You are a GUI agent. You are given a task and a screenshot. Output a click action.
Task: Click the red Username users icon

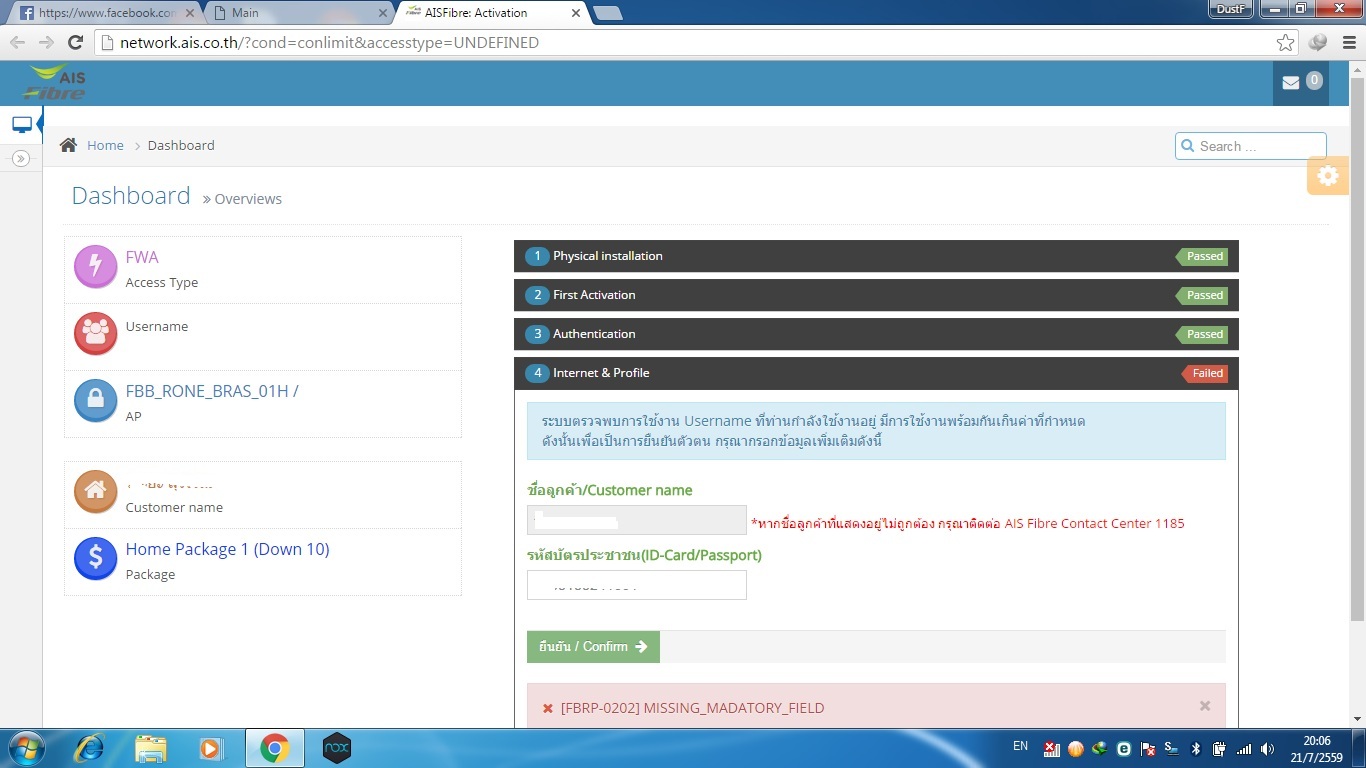96,333
